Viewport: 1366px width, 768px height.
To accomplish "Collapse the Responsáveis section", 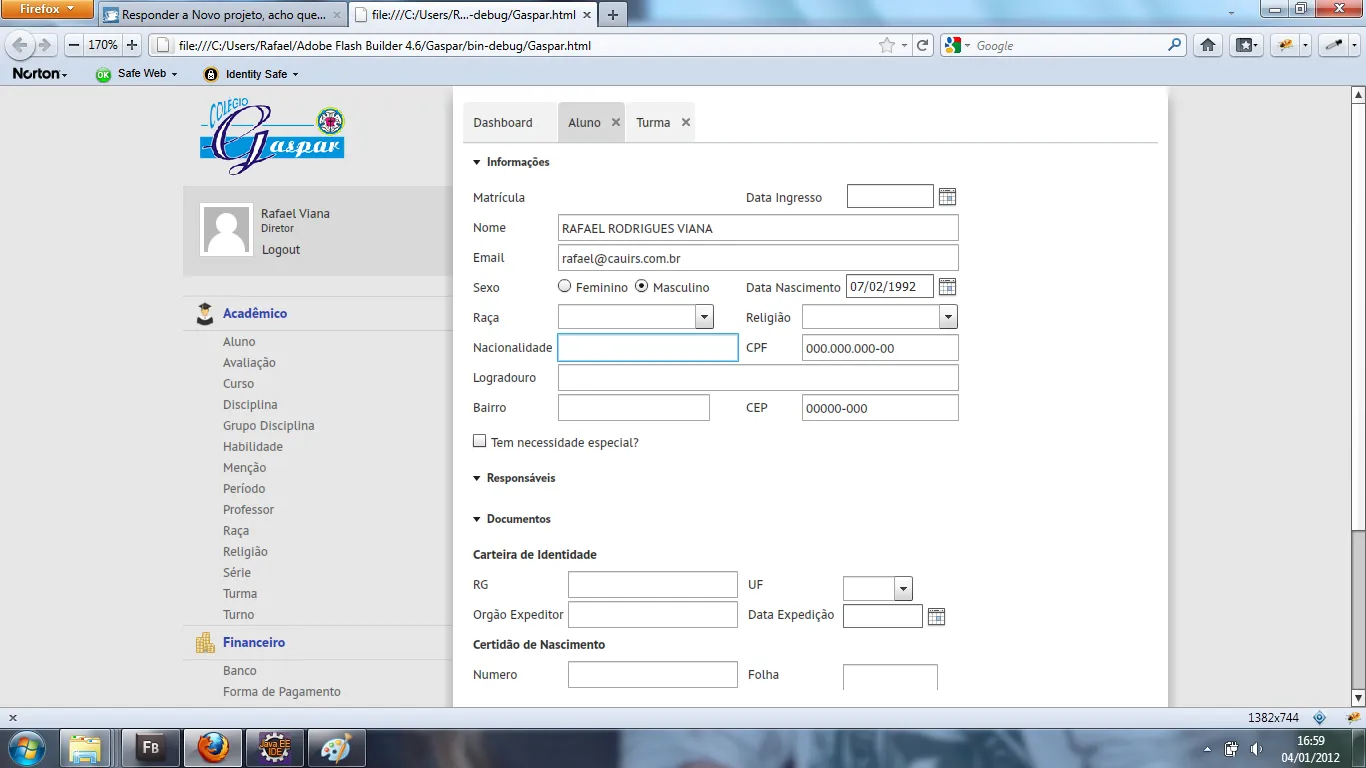I will 478,478.
